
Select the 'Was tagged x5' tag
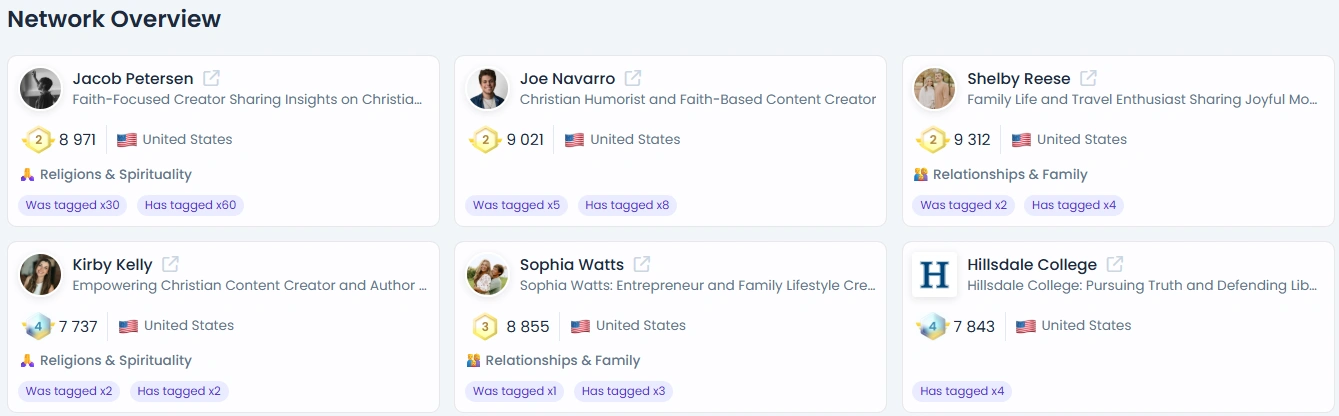[x=516, y=205]
